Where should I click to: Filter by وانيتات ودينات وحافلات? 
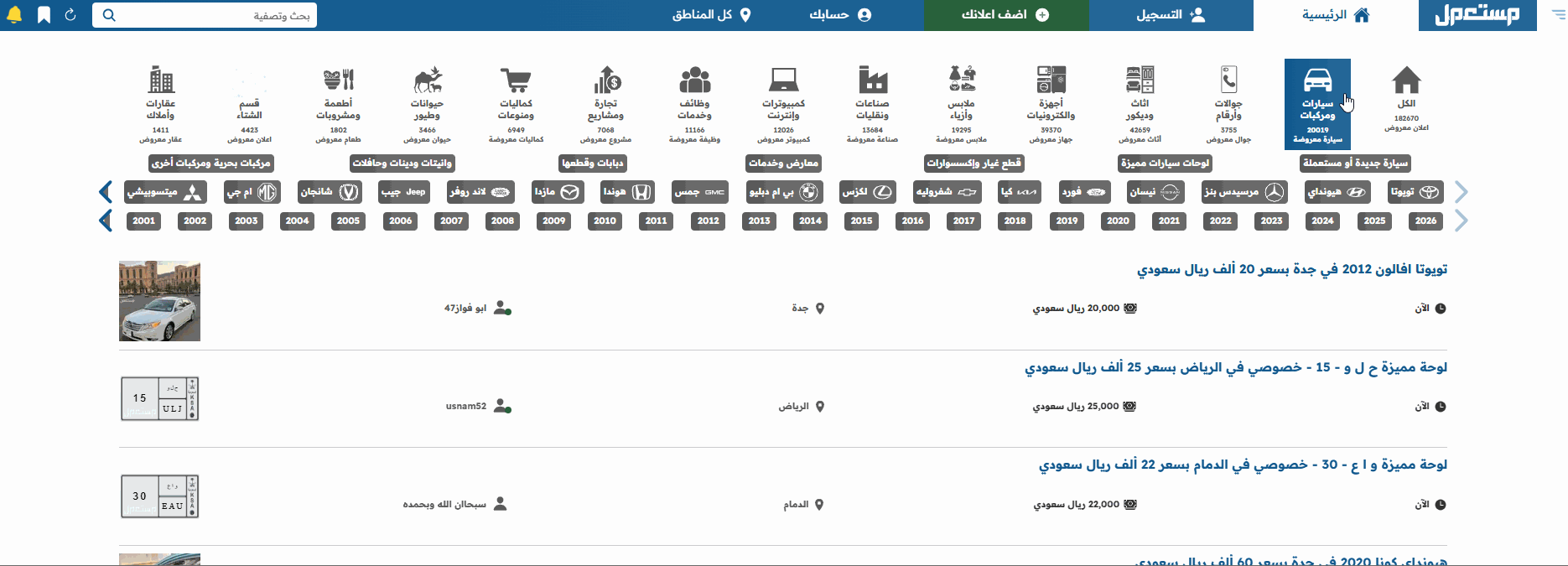(402, 164)
